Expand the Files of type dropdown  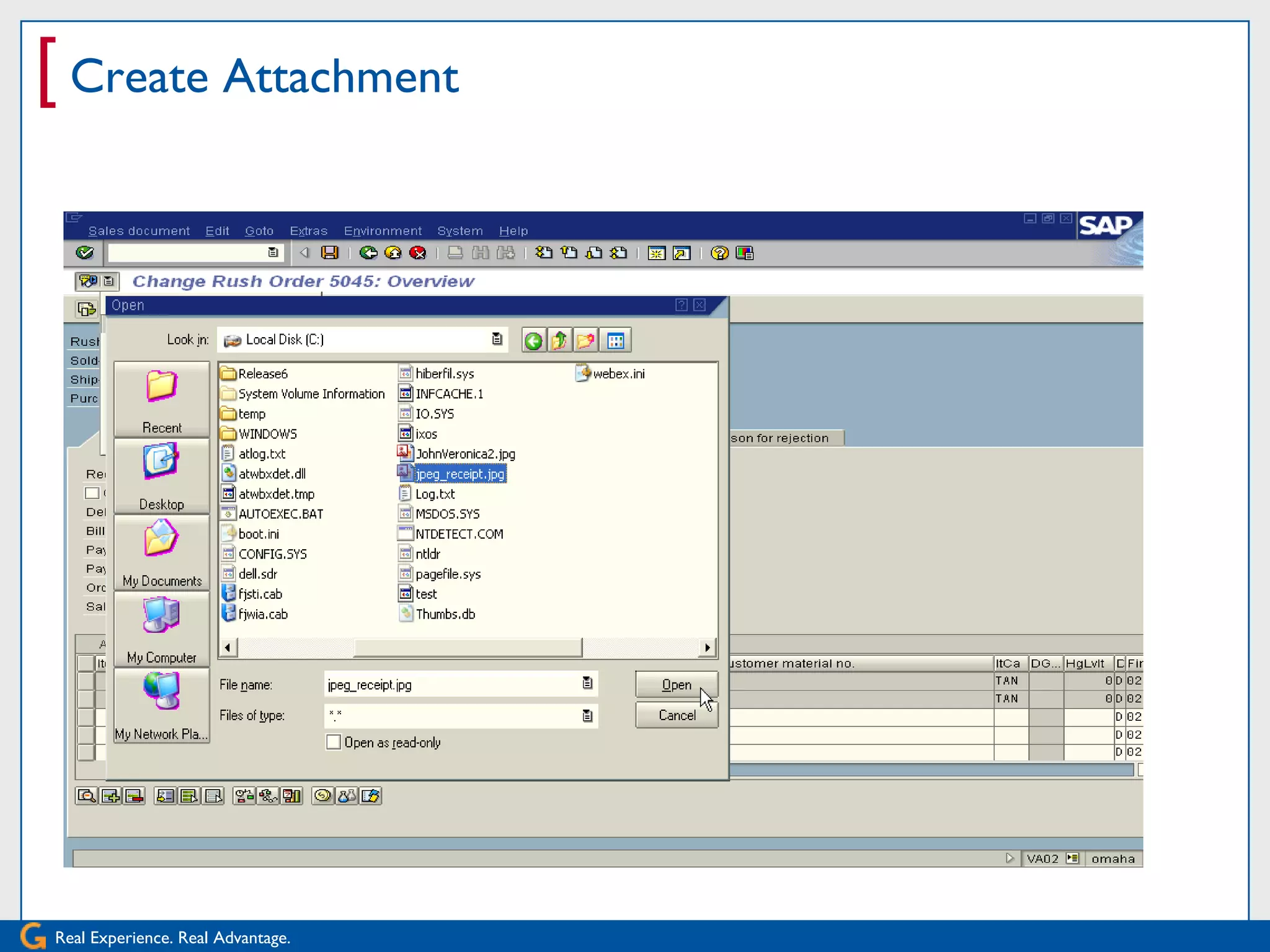pos(587,716)
